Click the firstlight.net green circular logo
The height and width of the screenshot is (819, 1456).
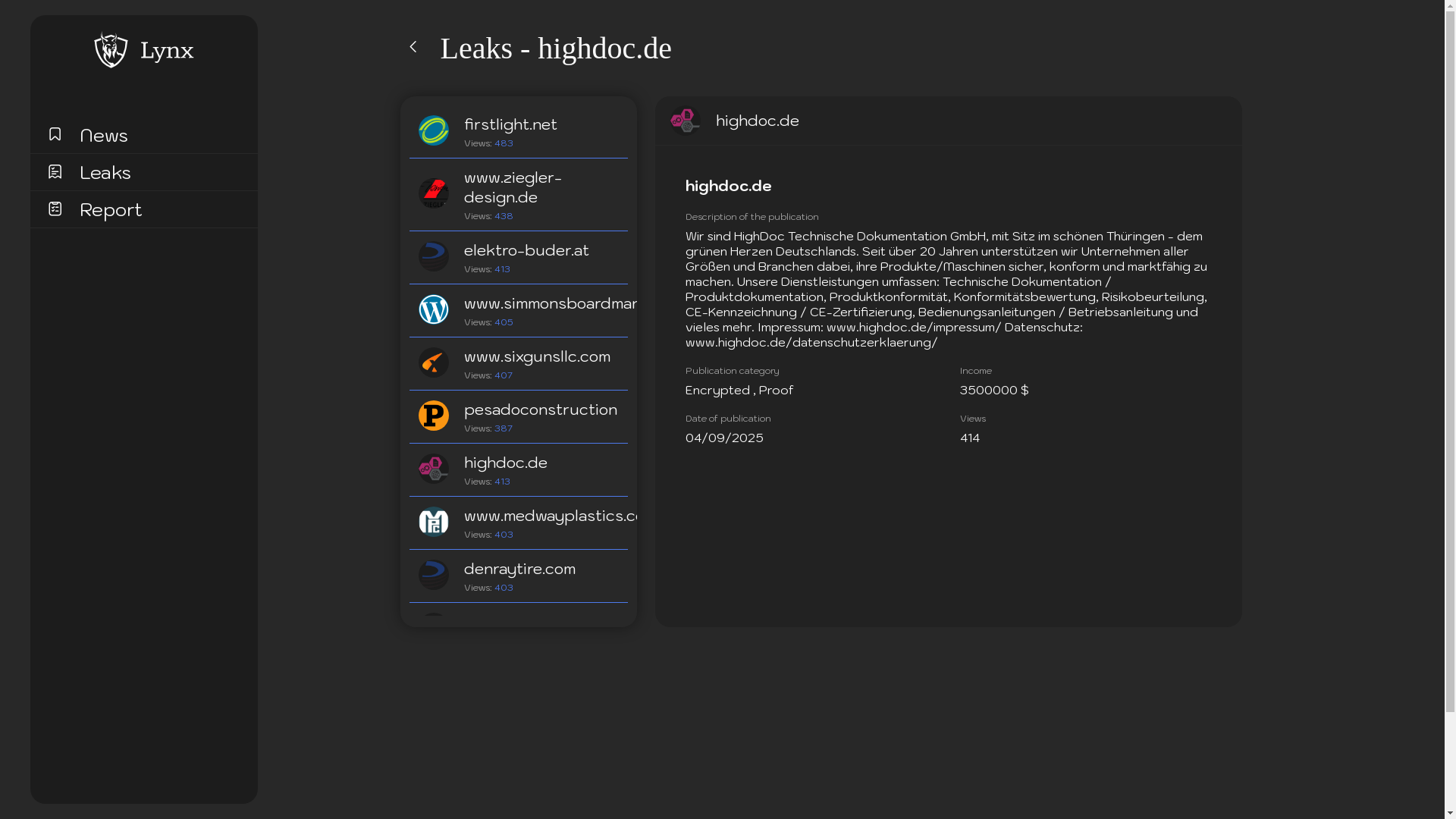[434, 130]
